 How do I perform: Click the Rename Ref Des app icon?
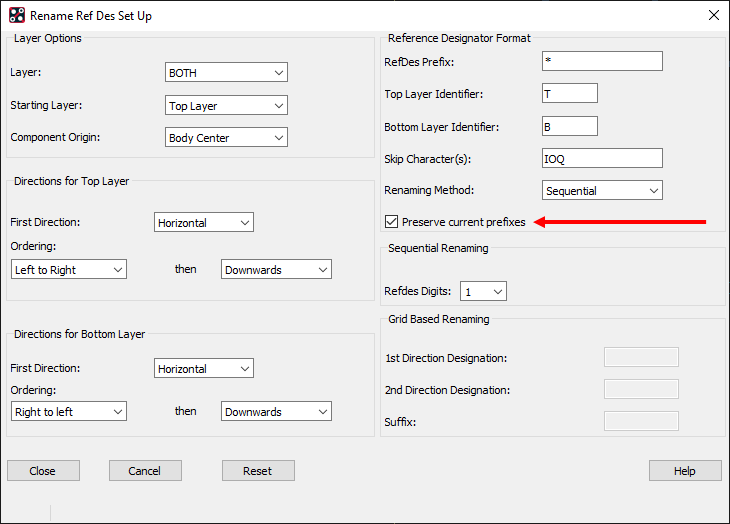(17, 15)
